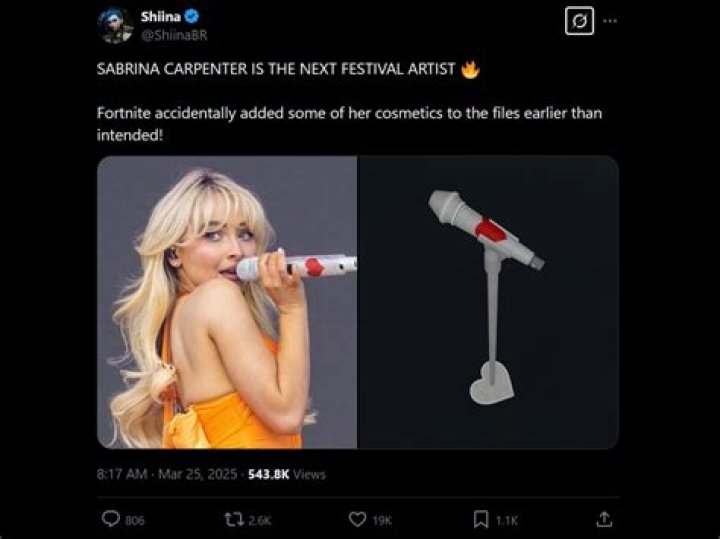Click the 1.1K bookmarks count
The width and height of the screenshot is (720, 539).
pos(506,520)
